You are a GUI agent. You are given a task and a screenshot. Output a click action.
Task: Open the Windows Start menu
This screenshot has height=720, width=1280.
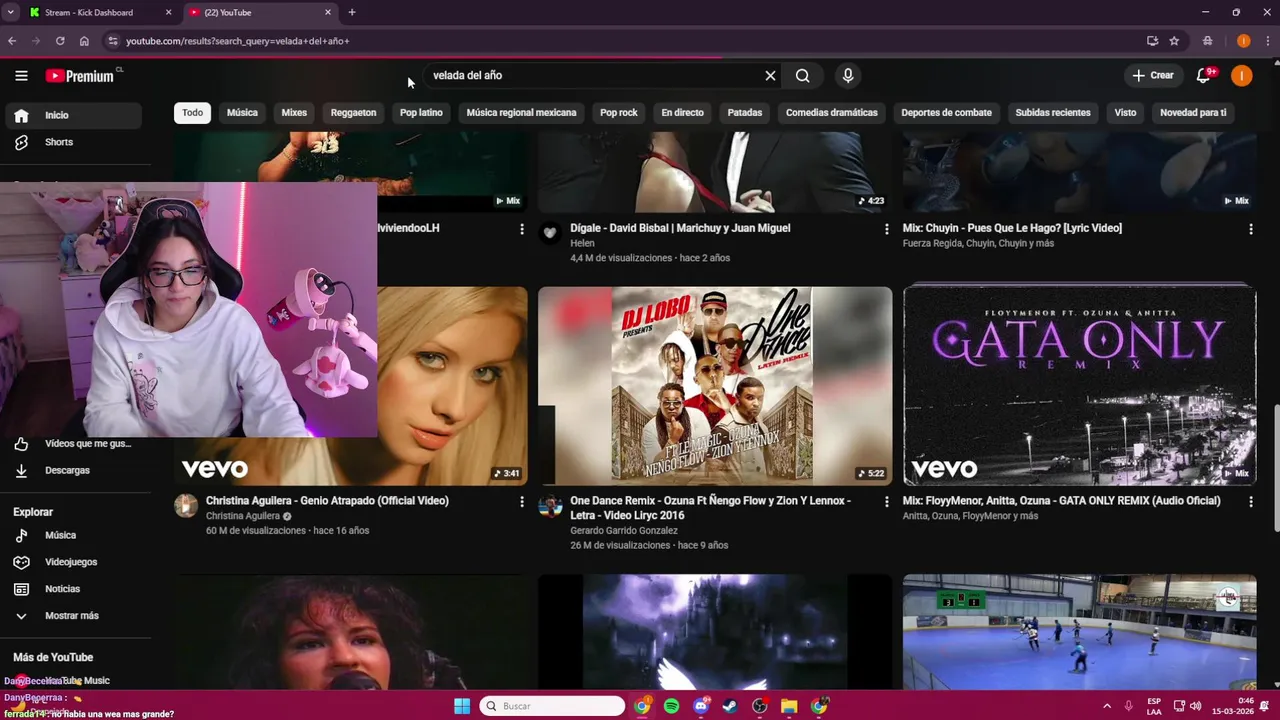462,706
